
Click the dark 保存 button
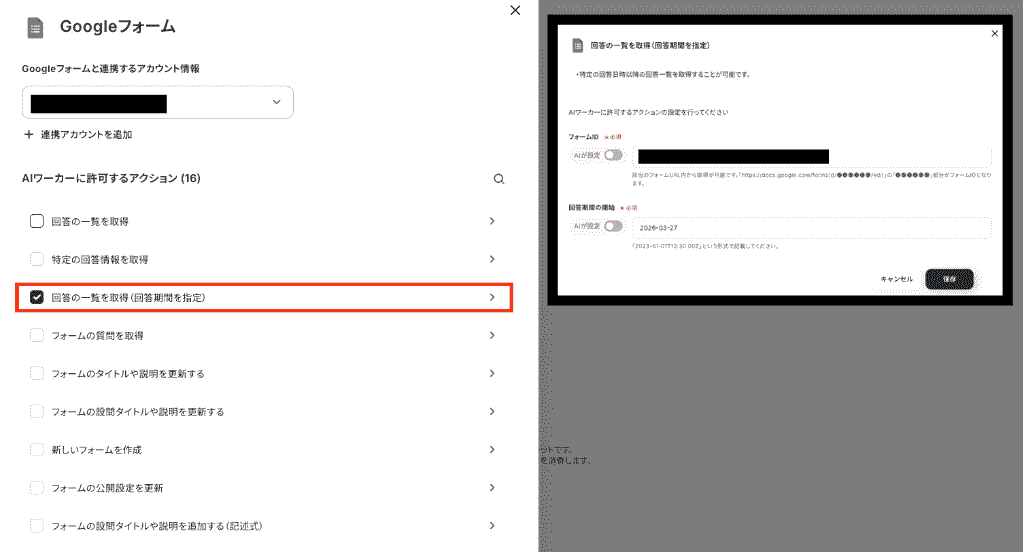pos(949,279)
